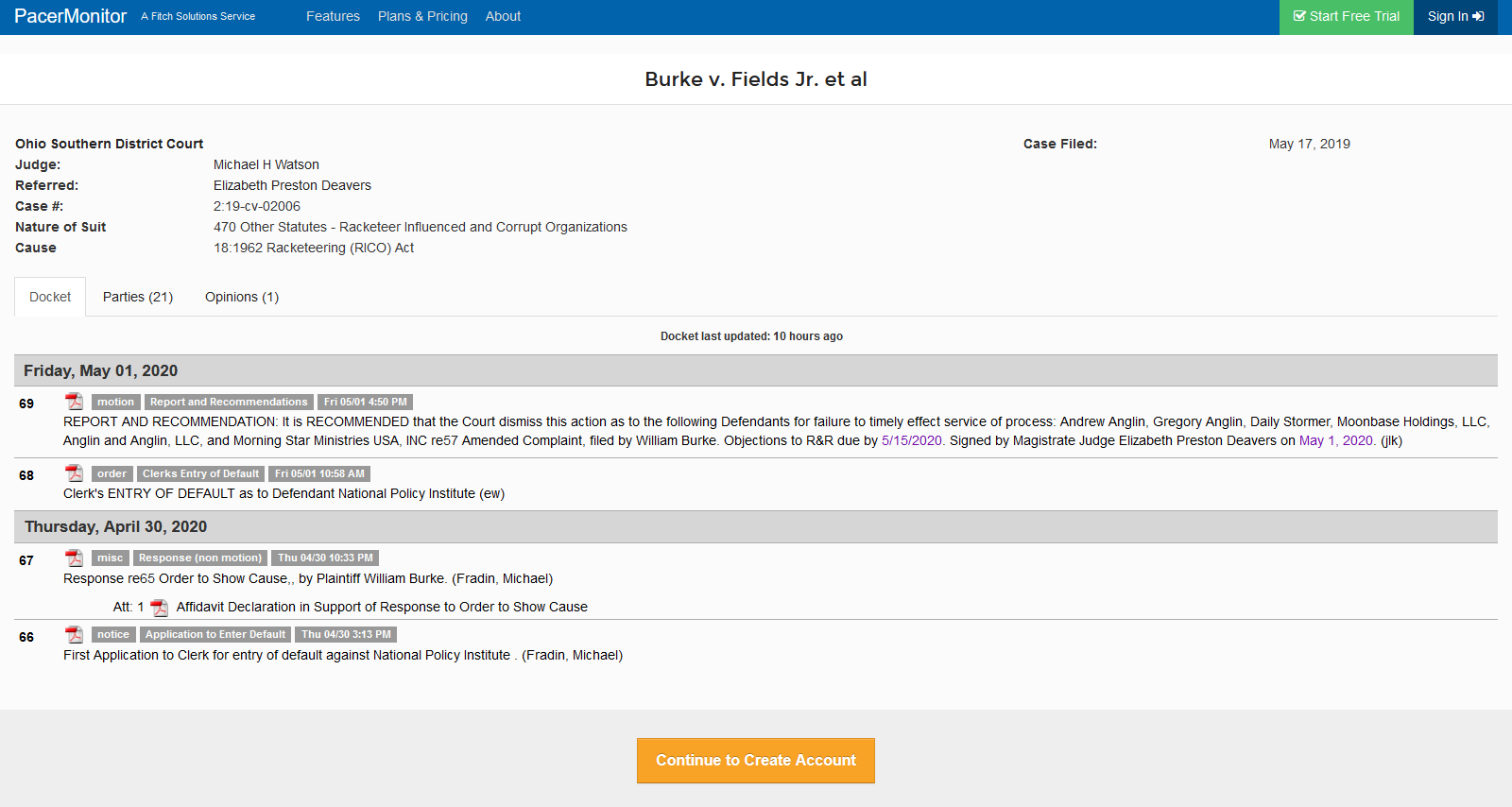Click 'A Fitch Solutions Service' tagline

click(198, 16)
